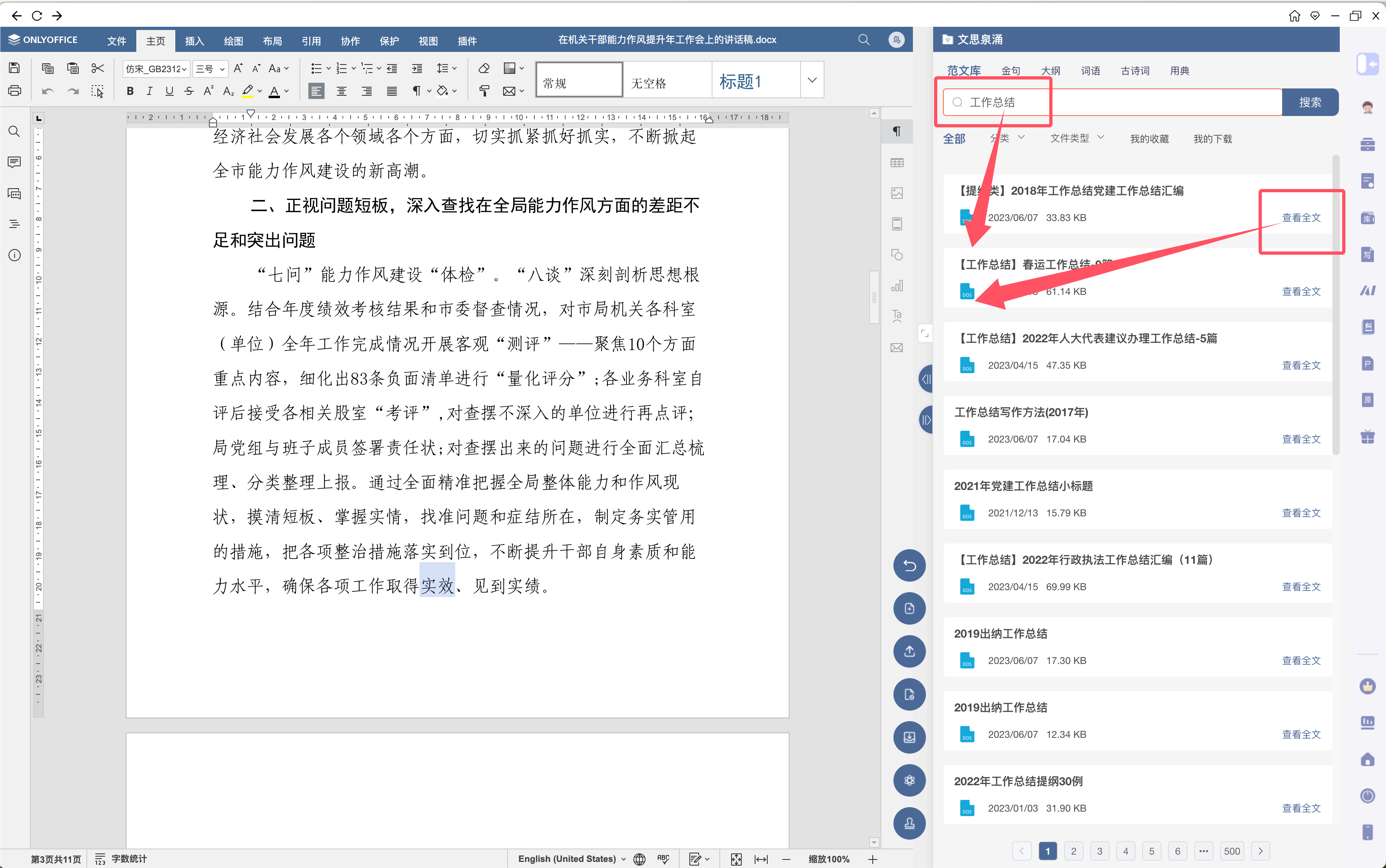Image resolution: width=1386 pixels, height=868 pixels.
Task: Toggle left text alignment
Action: tap(316, 91)
